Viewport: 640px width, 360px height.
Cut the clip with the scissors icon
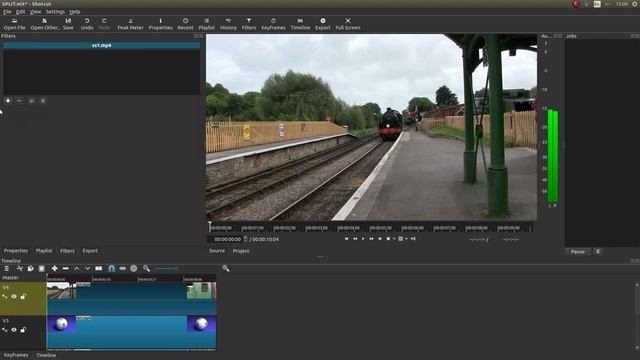point(19,268)
